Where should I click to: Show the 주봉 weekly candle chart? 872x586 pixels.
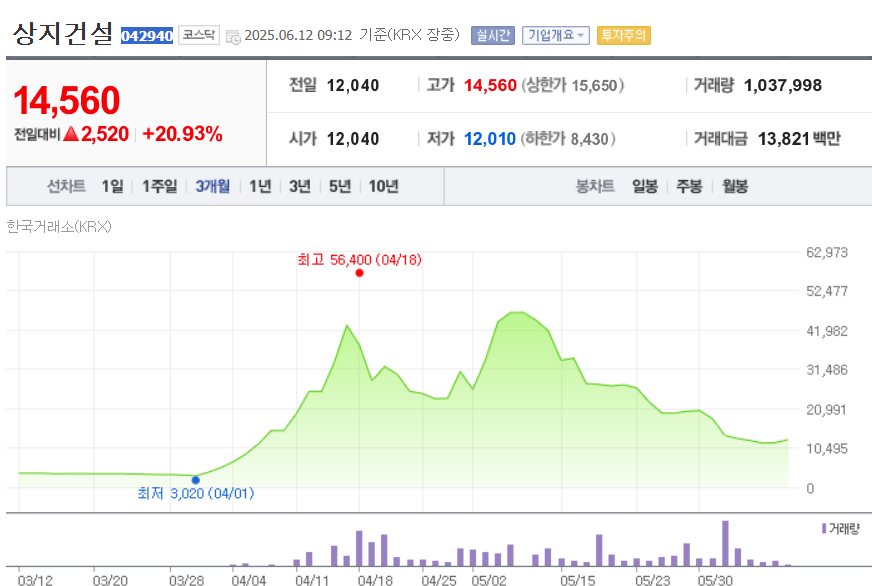pyautogui.click(x=690, y=186)
